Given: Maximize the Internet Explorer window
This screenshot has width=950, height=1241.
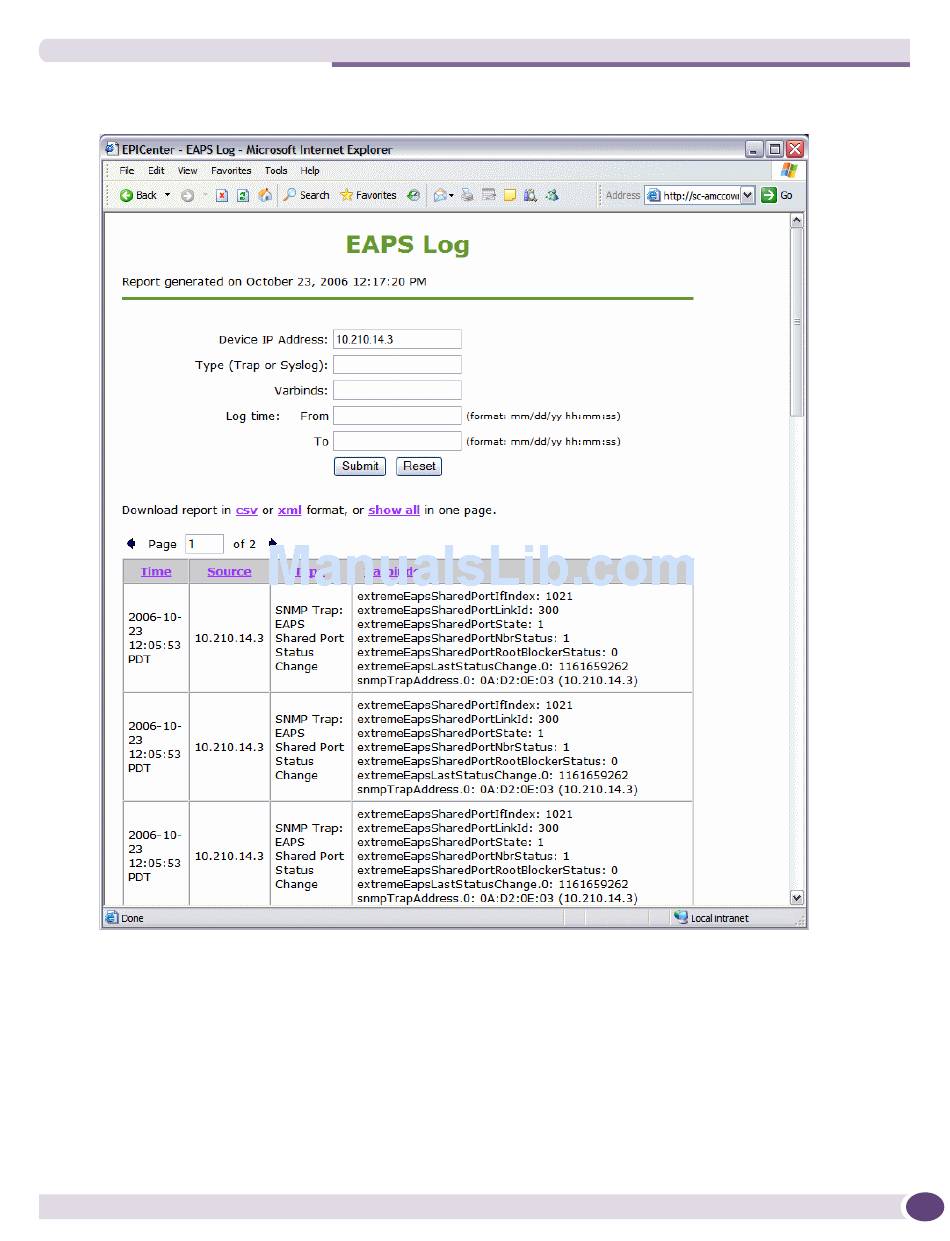Looking at the screenshot, I should coord(775,149).
